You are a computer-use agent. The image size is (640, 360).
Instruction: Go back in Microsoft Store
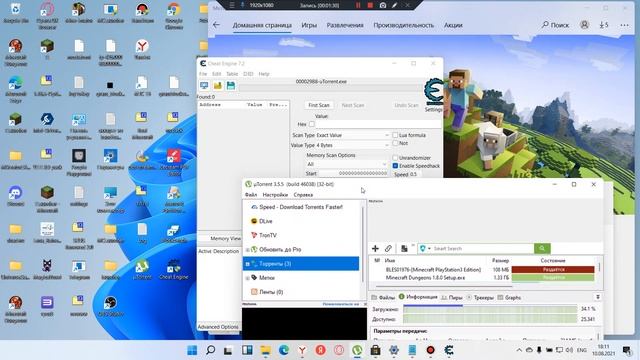[216, 25]
